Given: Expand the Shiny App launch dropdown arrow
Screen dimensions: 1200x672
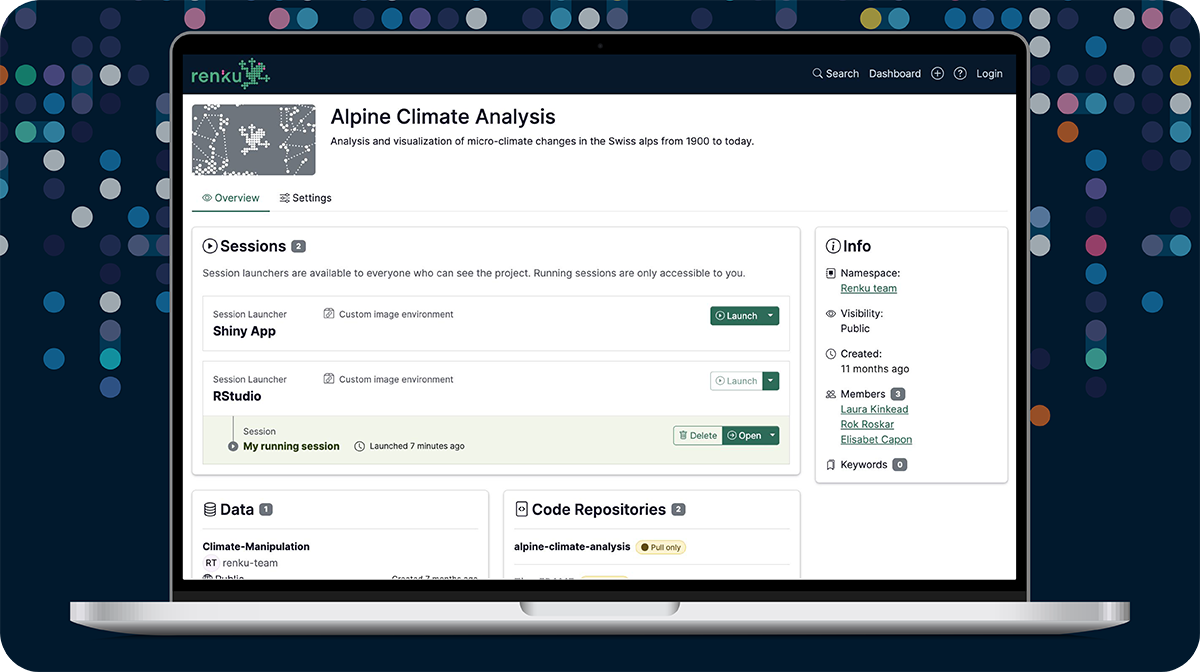Looking at the screenshot, I should (x=770, y=316).
